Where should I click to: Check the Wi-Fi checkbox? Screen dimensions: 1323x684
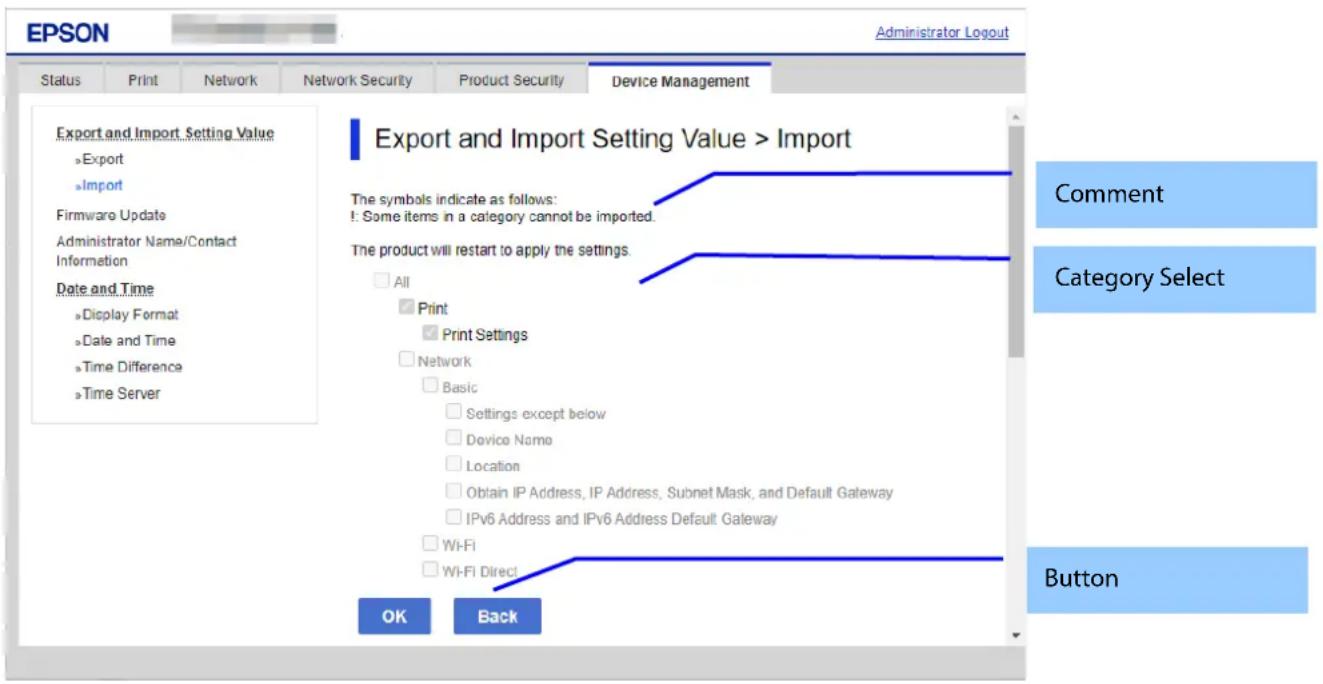430,544
